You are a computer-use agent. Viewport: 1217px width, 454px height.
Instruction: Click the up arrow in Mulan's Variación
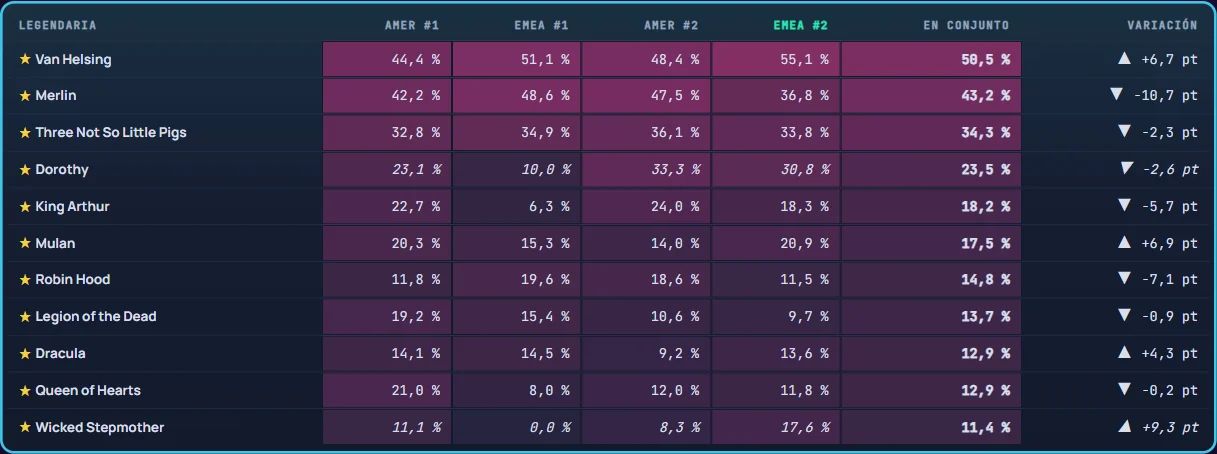[x=1124, y=243]
